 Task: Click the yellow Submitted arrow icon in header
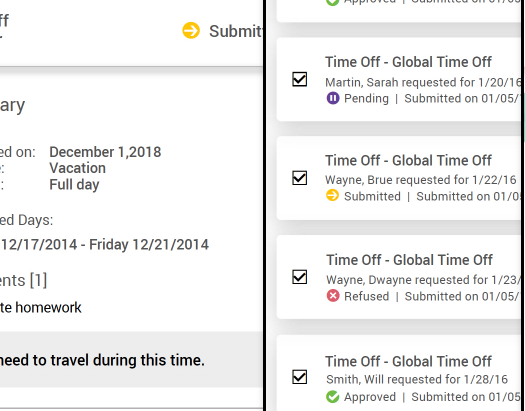(191, 30)
